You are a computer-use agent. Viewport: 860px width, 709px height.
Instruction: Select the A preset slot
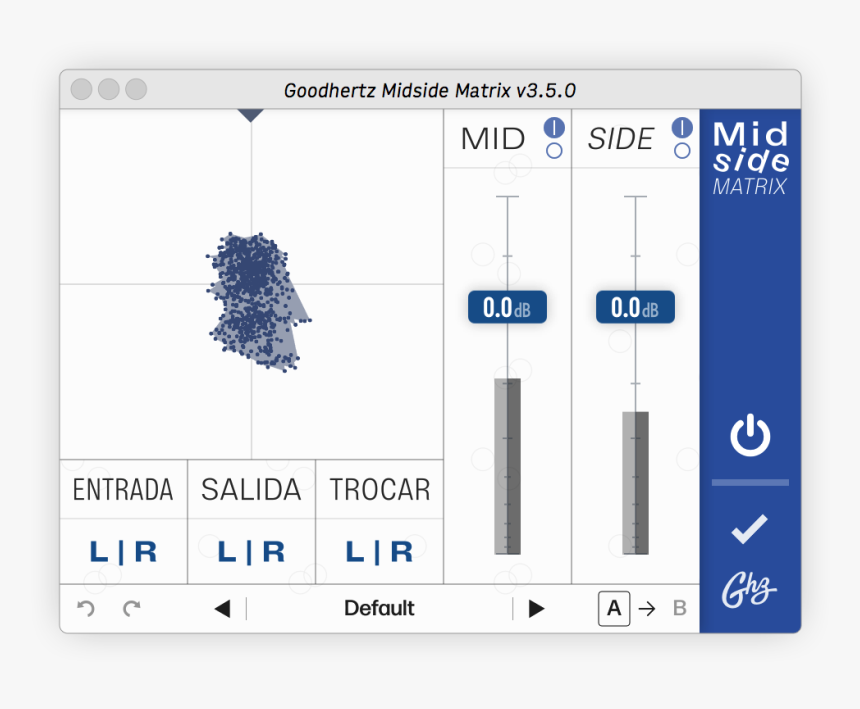pos(614,608)
